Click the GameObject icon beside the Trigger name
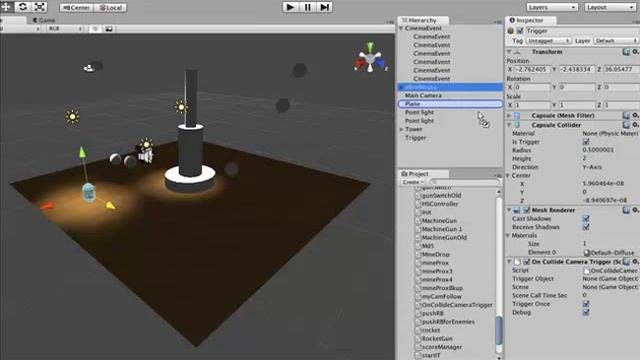 pos(510,31)
